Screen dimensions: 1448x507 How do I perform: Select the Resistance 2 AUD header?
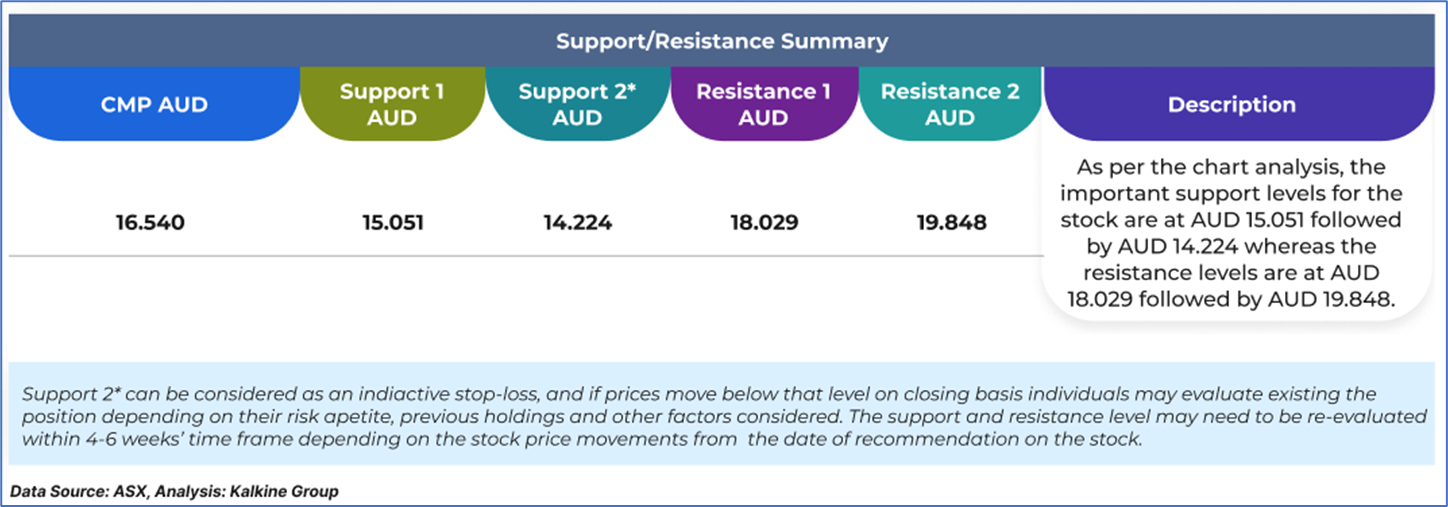[949, 105]
